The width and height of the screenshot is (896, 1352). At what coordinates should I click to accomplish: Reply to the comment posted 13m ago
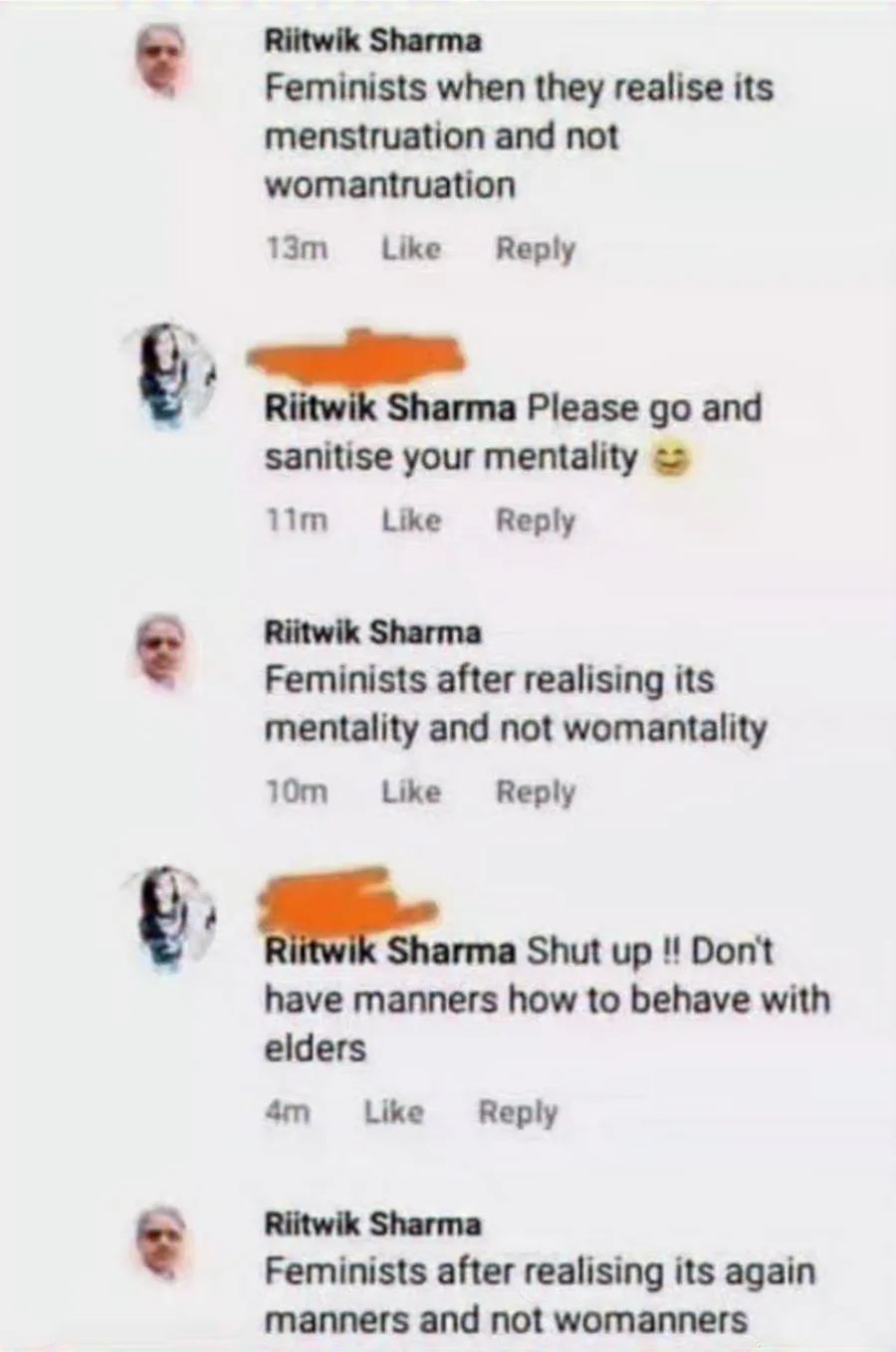pos(536,249)
